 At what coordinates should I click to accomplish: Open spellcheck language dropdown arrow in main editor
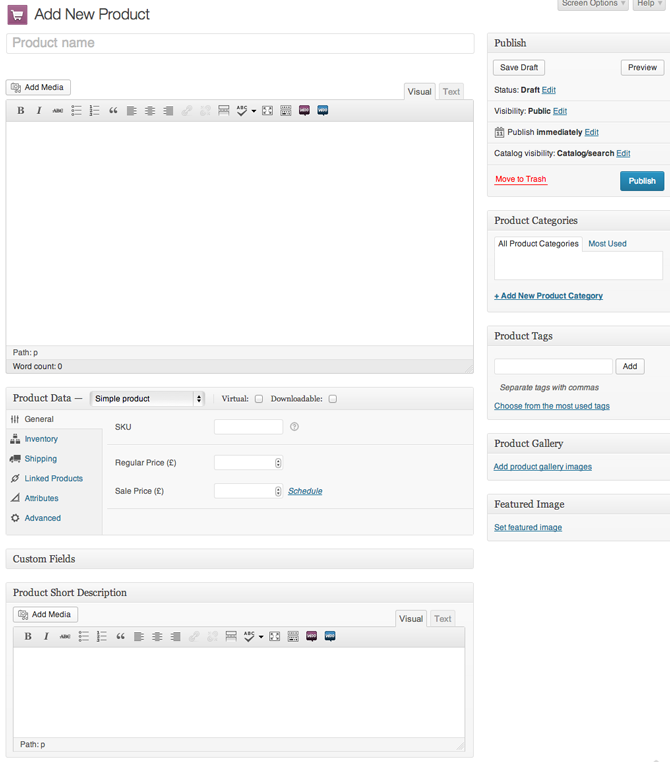254,111
